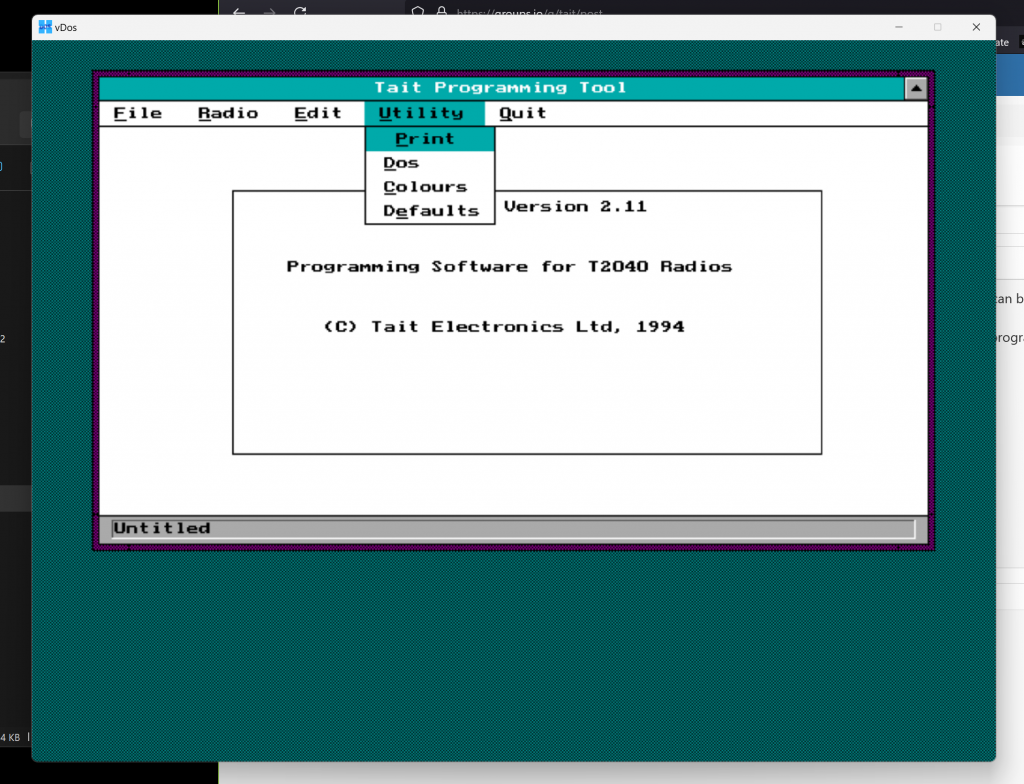The image size is (1024, 784).
Task: Open Colours settings from Utility menu
Action: click(x=425, y=187)
